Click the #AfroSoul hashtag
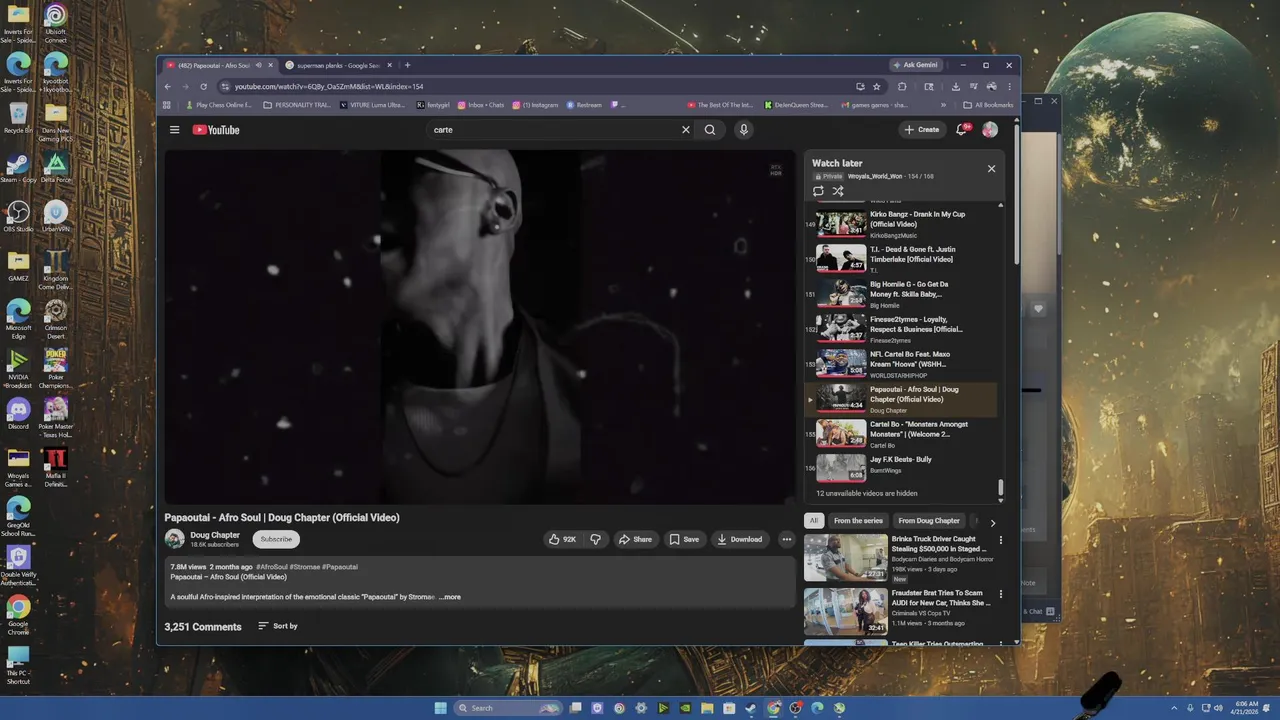The image size is (1280, 720). click(x=271, y=567)
